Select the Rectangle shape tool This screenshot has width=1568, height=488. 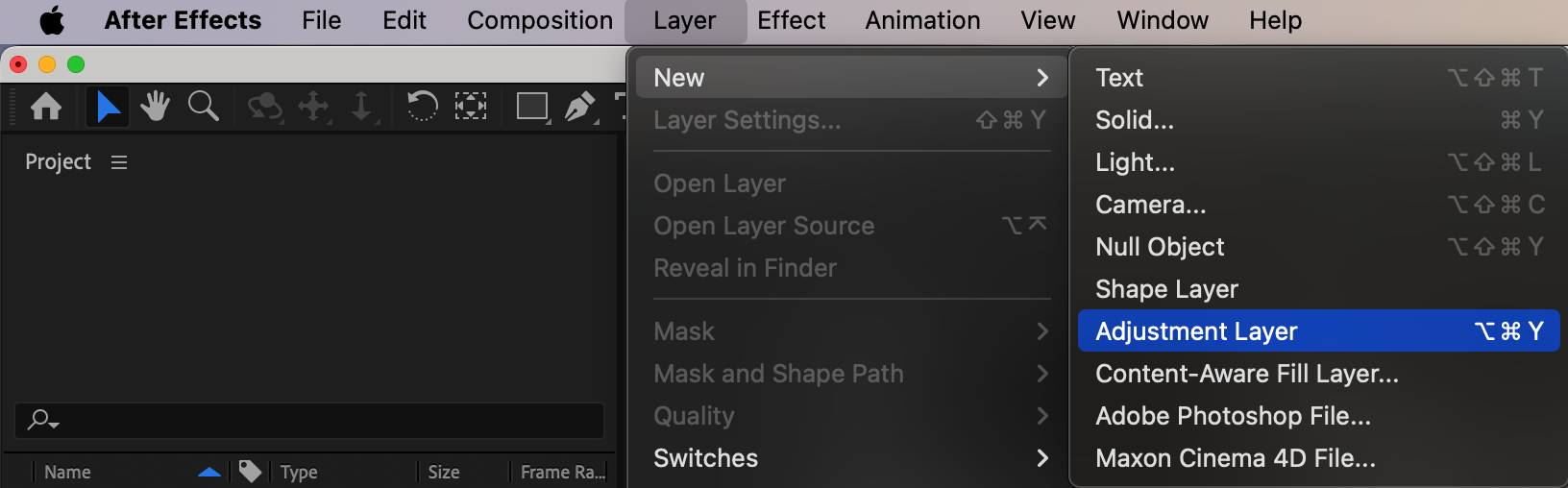[x=531, y=106]
